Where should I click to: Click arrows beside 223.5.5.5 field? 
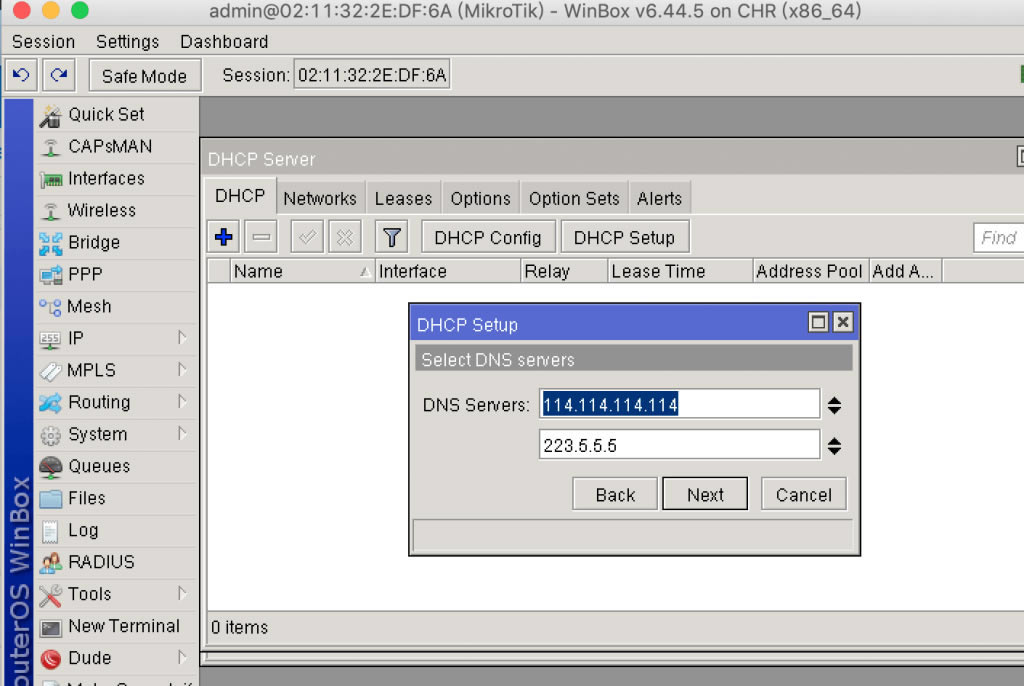[835, 446]
